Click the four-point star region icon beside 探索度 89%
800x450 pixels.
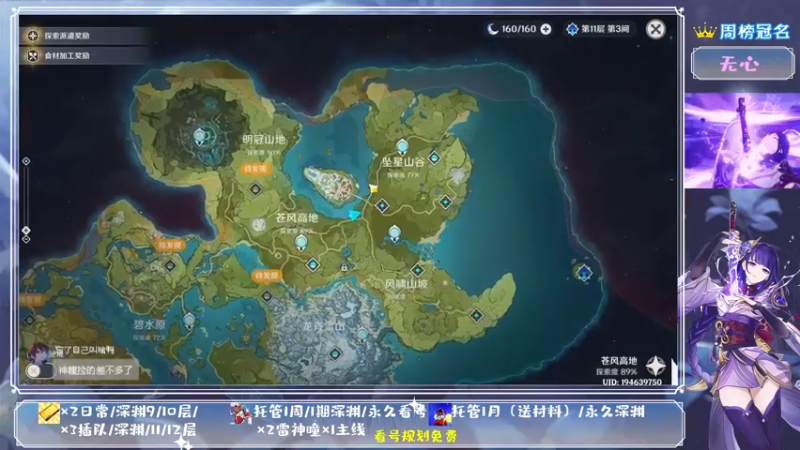pyautogui.click(x=655, y=365)
